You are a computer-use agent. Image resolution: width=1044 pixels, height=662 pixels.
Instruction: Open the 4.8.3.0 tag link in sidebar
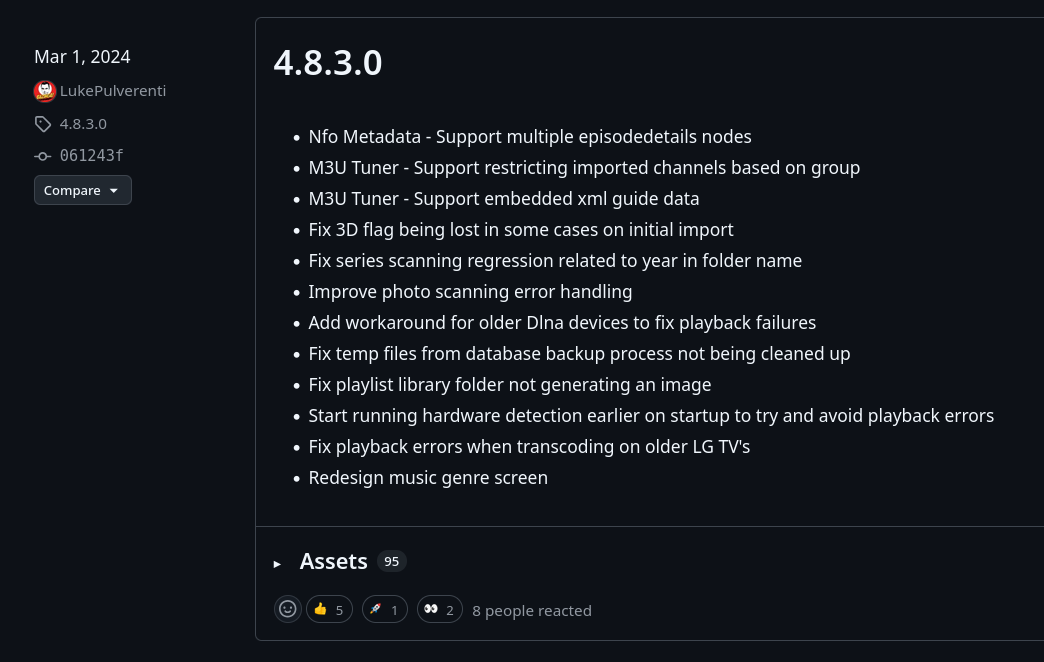[83, 124]
